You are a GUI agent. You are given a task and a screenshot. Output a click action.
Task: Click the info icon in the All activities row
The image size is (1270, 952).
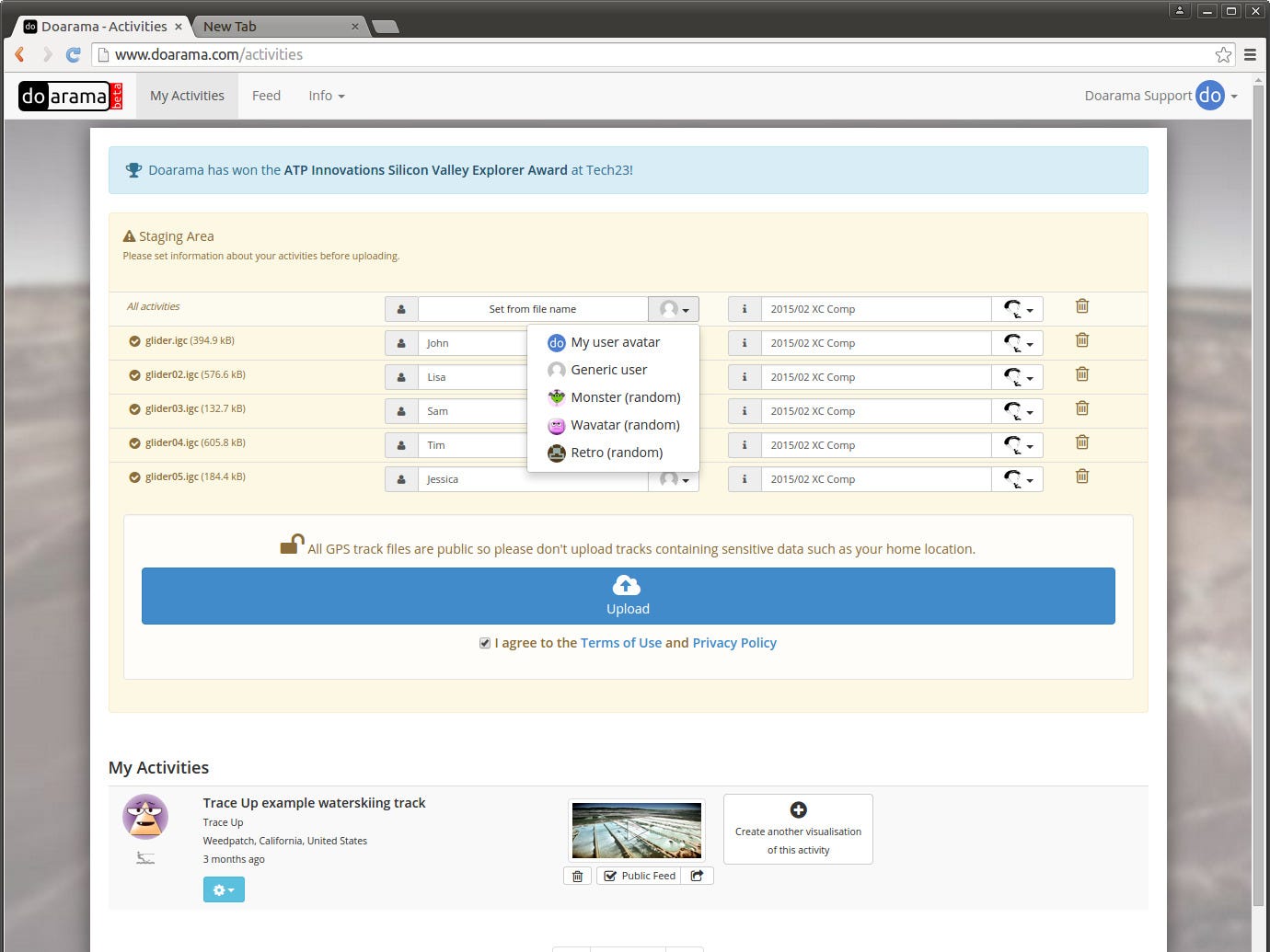click(745, 309)
